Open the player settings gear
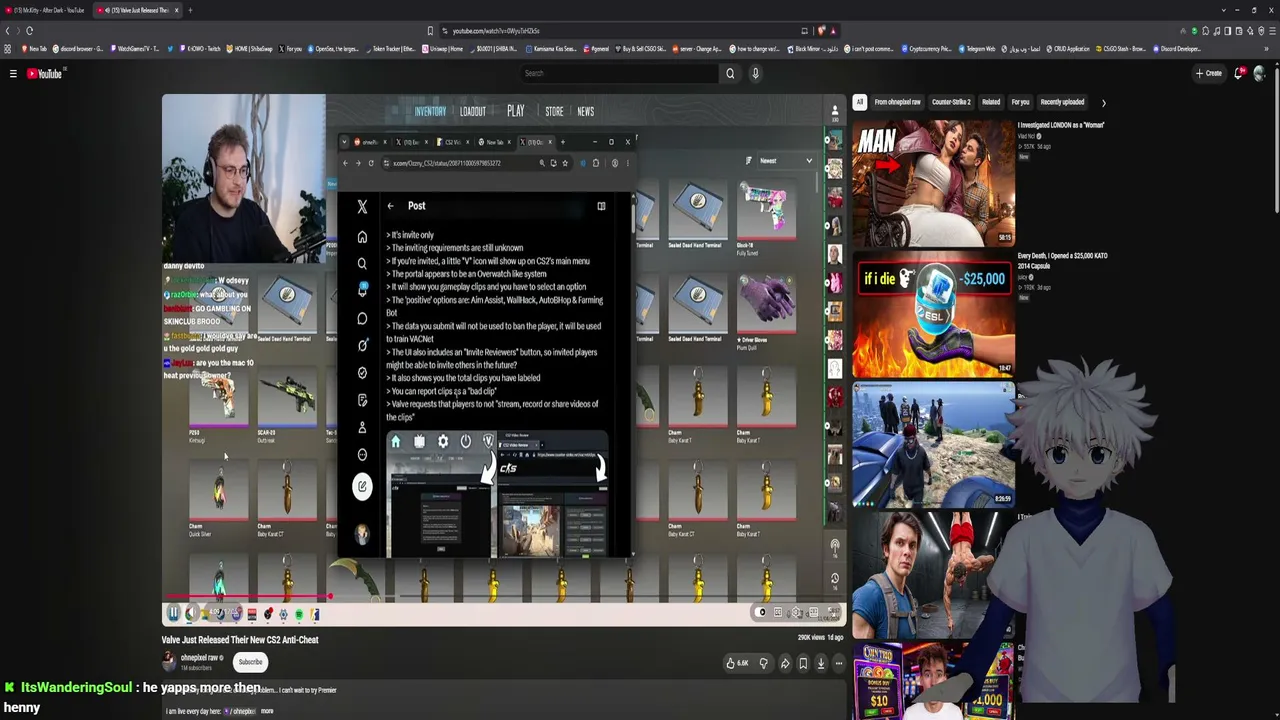Viewport: 1280px width, 720px height. coord(797,613)
